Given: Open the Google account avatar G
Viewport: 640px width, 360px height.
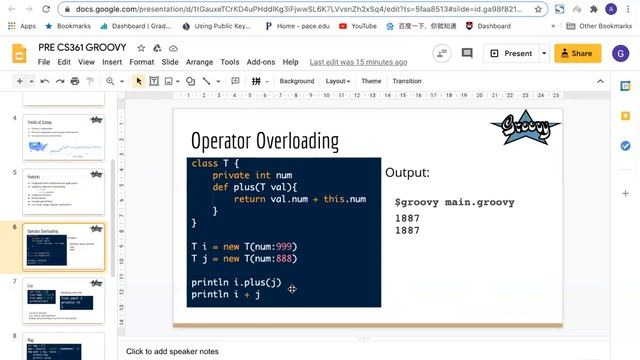Looking at the screenshot, I should coord(620,53).
